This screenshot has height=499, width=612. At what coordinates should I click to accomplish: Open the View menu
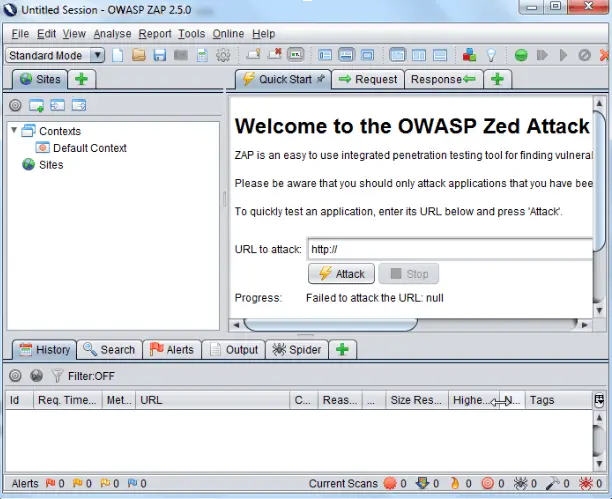pyautogui.click(x=74, y=34)
